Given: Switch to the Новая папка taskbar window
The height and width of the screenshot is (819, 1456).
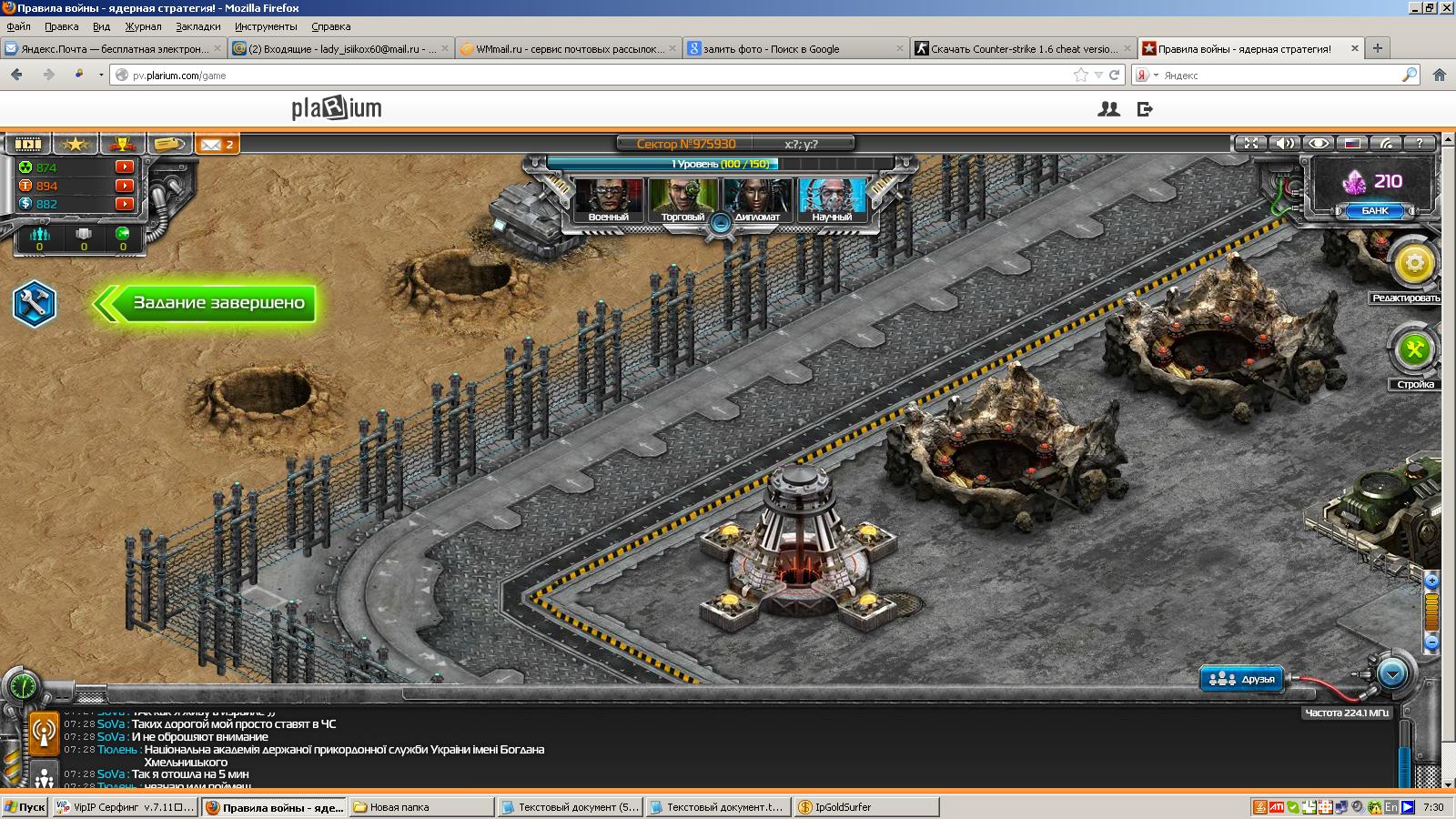Looking at the screenshot, I should [421, 807].
